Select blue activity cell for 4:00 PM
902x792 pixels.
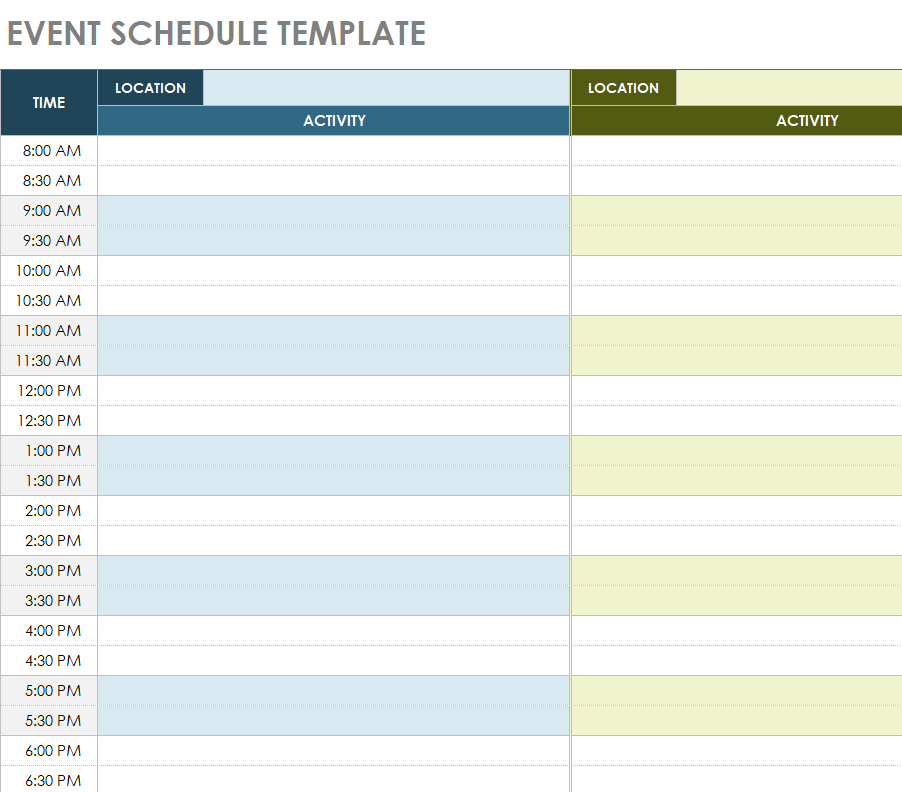[334, 631]
